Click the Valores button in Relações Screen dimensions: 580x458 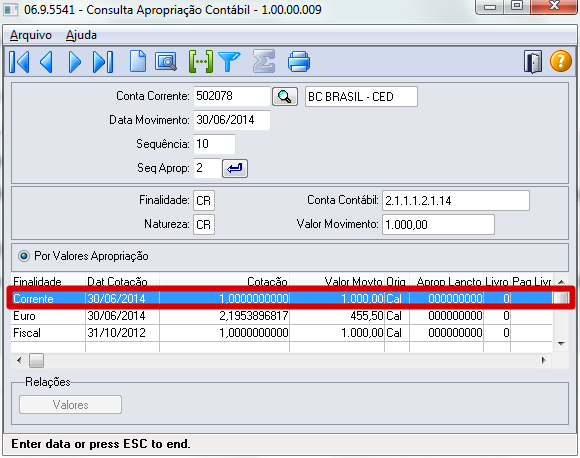(70, 404)
